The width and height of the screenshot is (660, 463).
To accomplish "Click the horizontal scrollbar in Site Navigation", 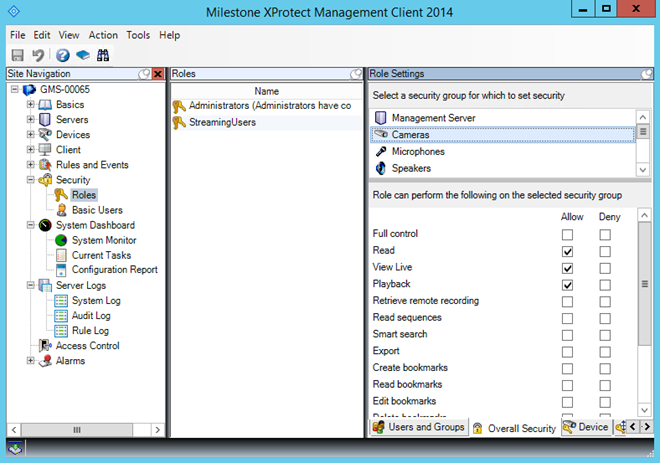I will tap(76, 430).
